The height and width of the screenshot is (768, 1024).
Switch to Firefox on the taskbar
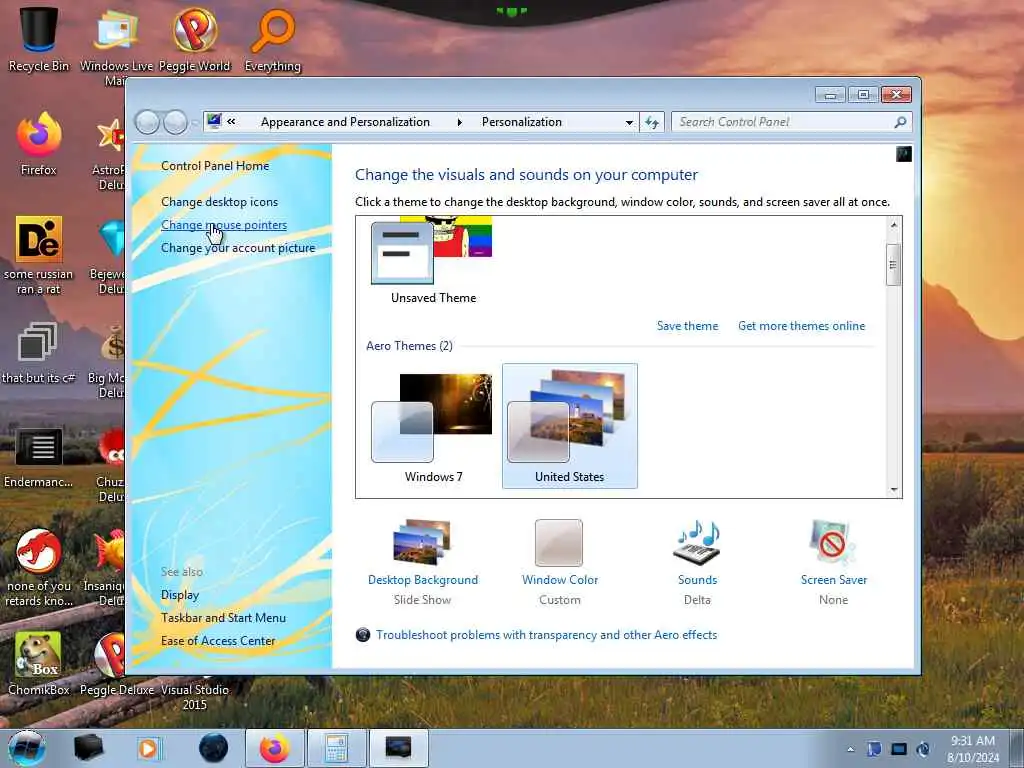tap(275, 748)
